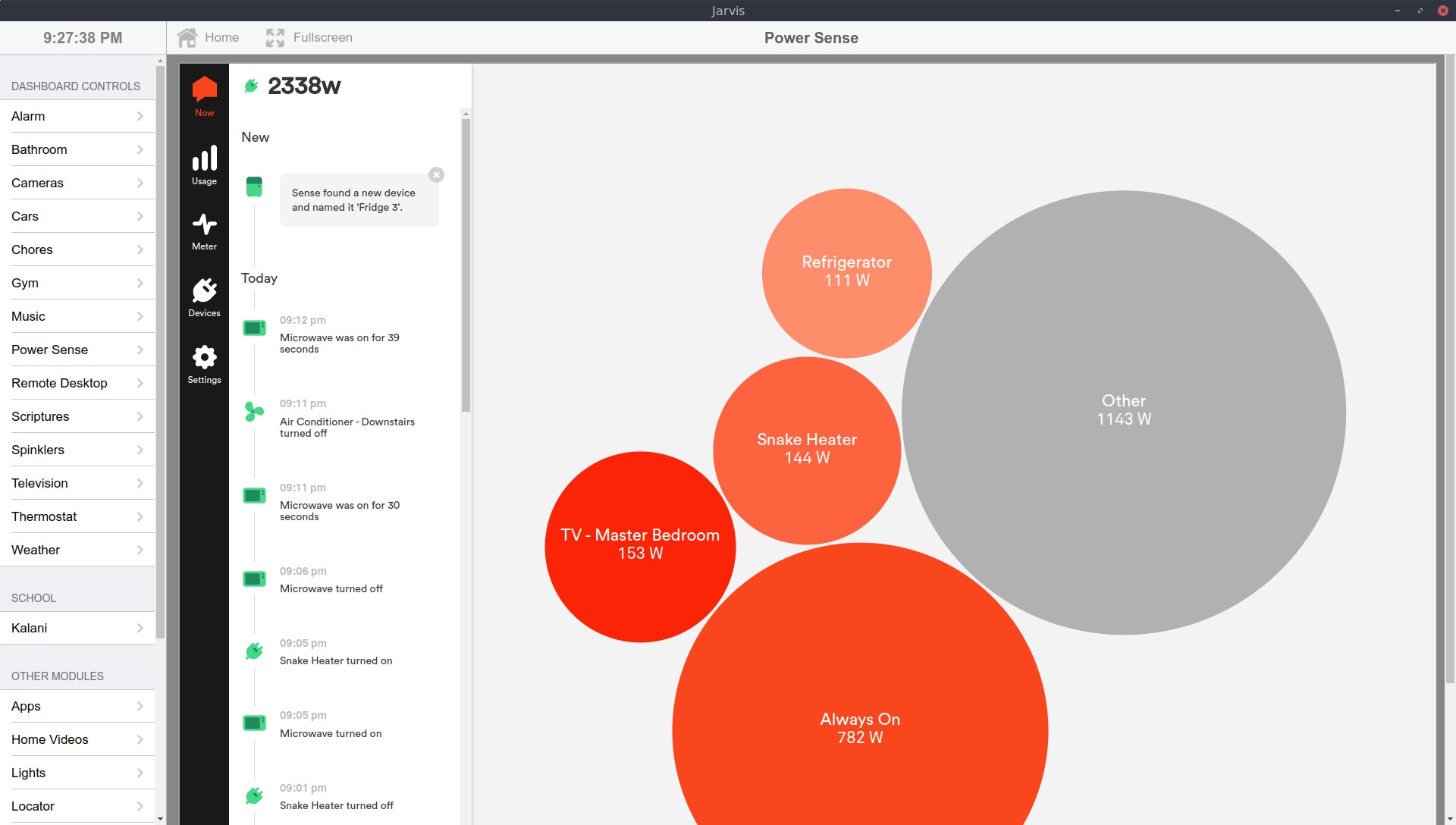Screen dimensions: 1456x825
Task: Click the gray Other 1143 W bubble
Action: (x=1123, y=410)
